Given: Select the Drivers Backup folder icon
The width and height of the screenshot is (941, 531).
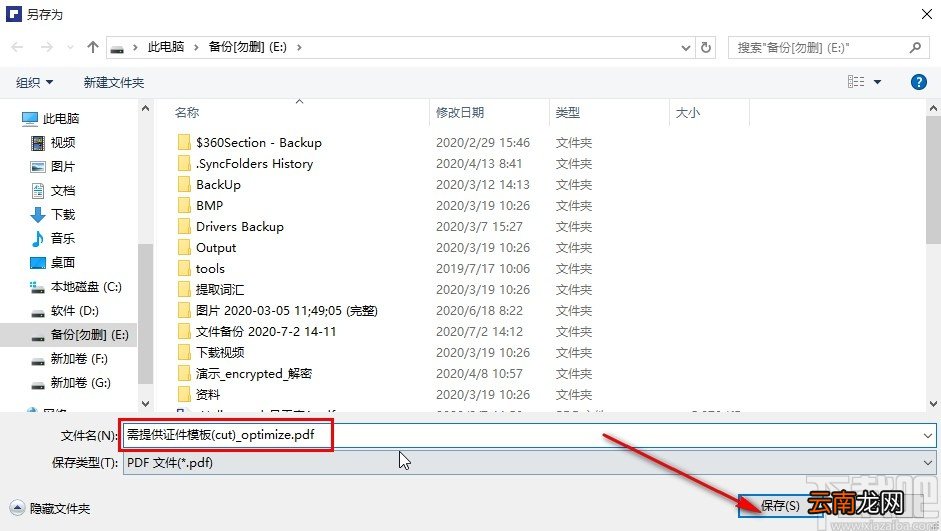Looking at the screenshot, I should click(x=184, y=226).
